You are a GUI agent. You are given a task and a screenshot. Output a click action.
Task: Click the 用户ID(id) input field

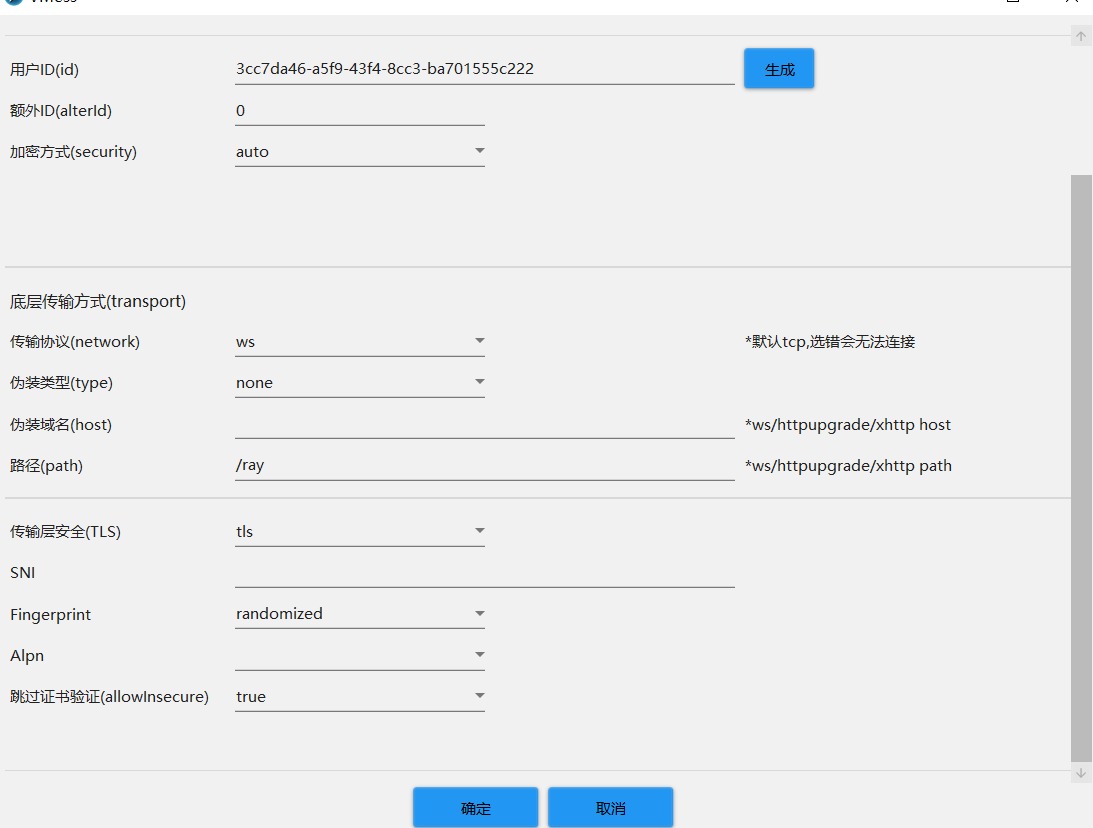pyautogui.click(x=484, y=69)
